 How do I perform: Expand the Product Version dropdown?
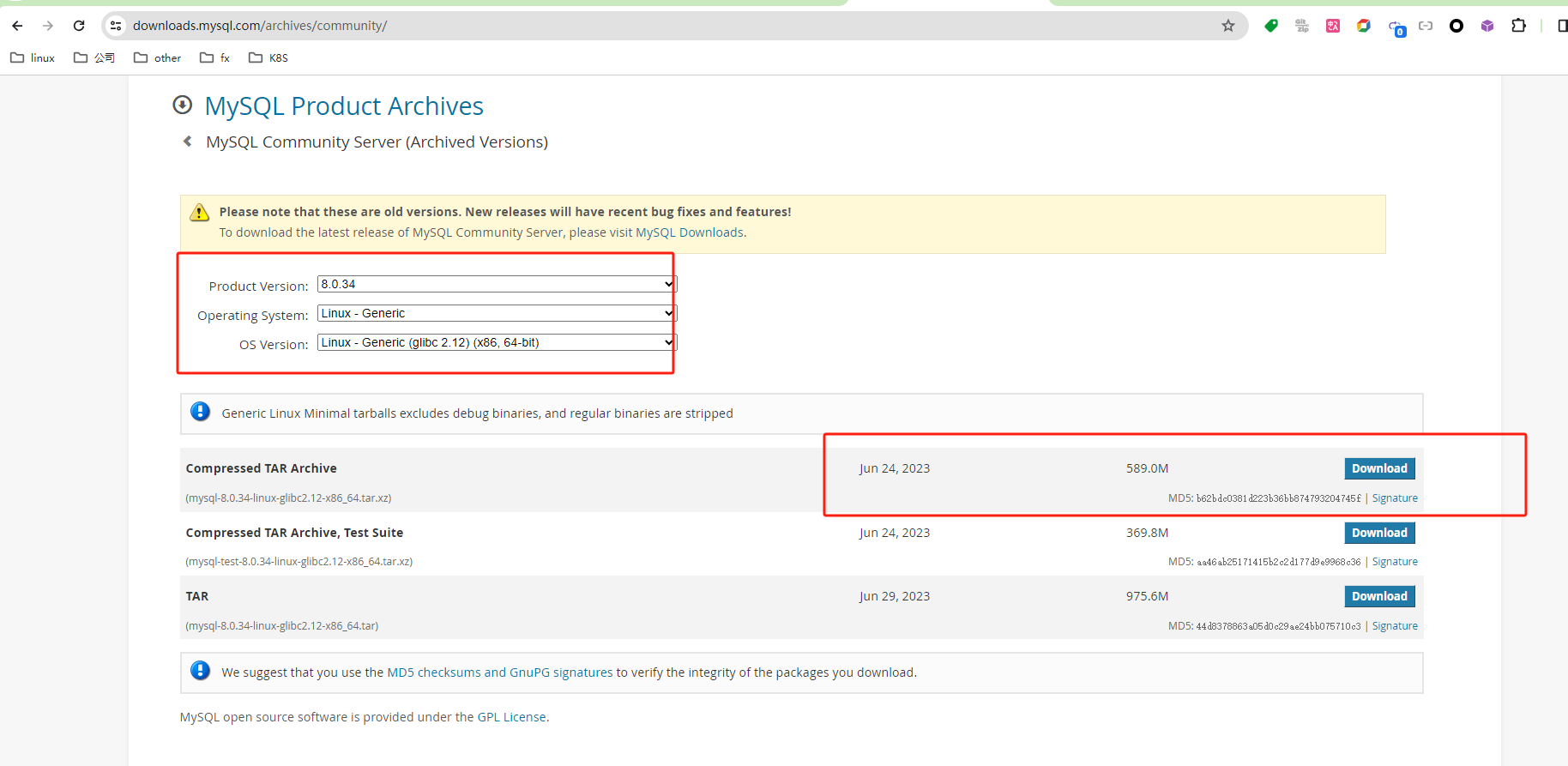[x=497, y=284]
